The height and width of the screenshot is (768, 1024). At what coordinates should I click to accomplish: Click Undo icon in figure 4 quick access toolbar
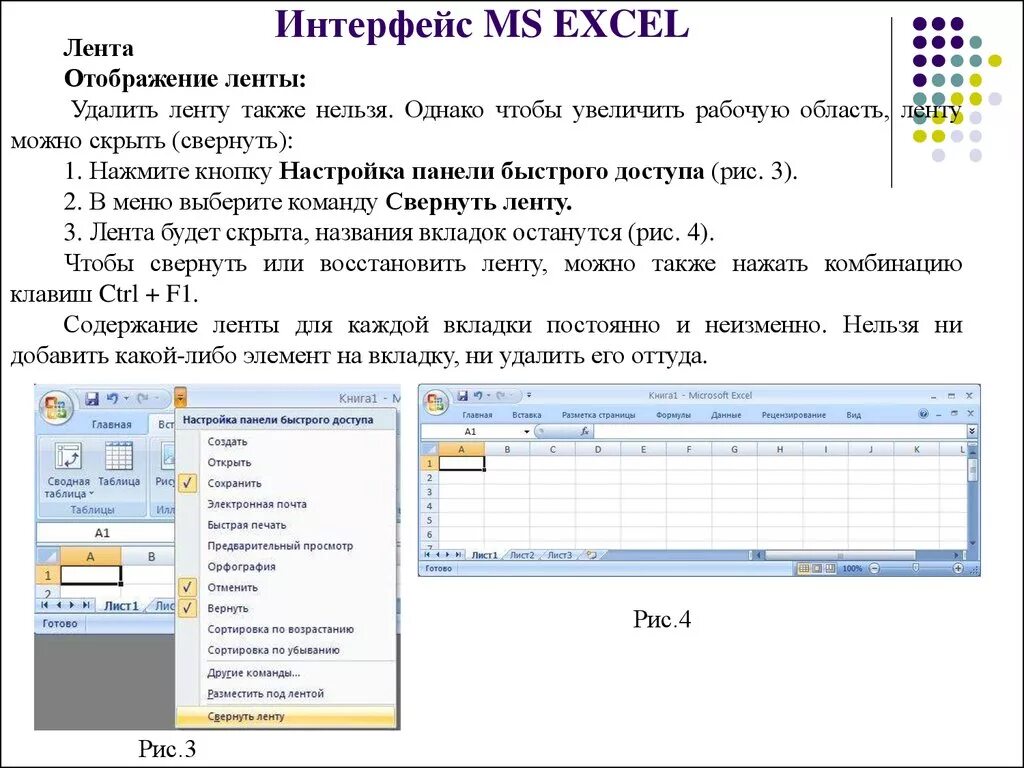pos(478,396)
